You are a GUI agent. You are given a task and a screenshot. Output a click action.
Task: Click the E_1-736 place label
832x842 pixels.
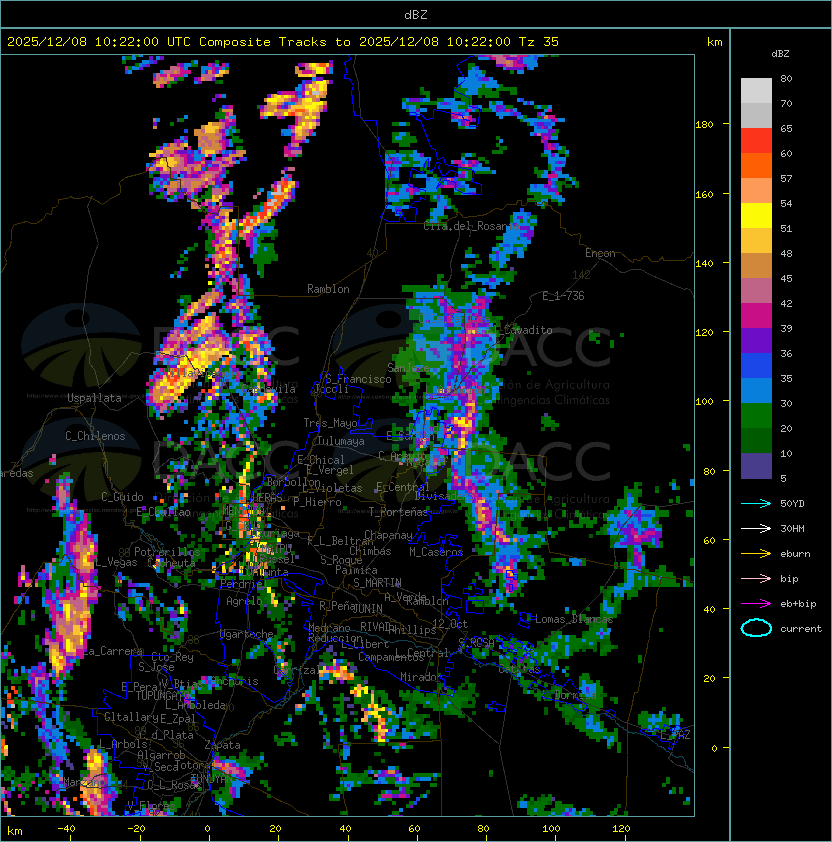pyautogui.click(x=563, y=296)
